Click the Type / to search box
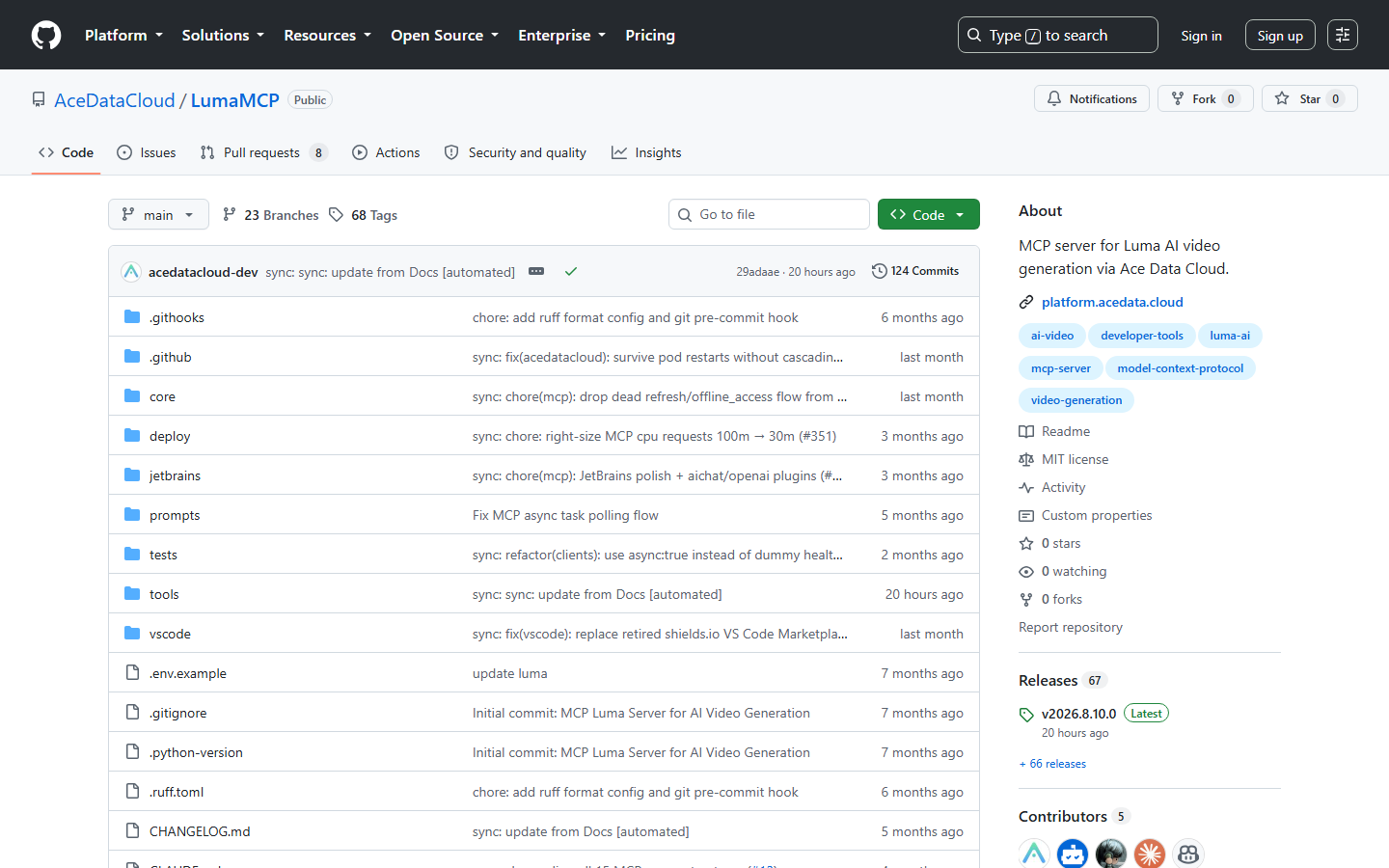1389x868 pixels. pos(1057,35)
